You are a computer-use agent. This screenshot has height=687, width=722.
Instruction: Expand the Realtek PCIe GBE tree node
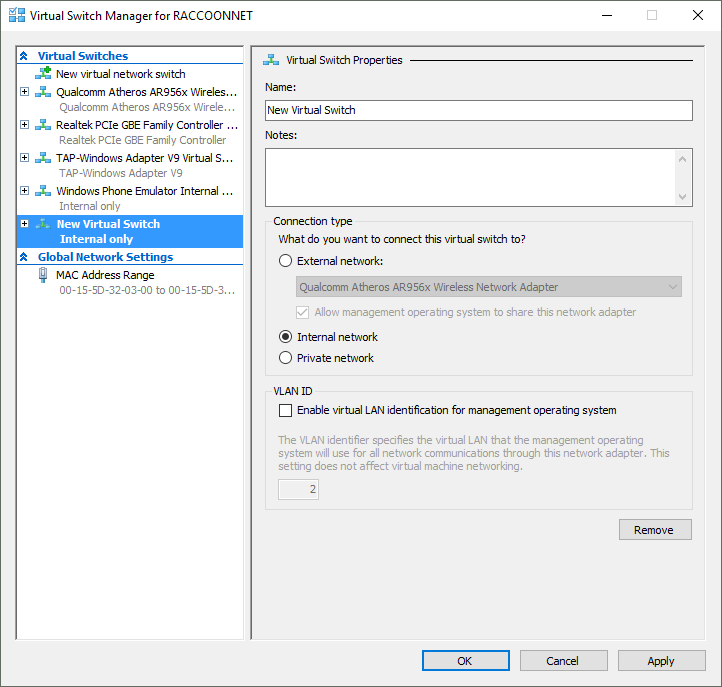25,125
